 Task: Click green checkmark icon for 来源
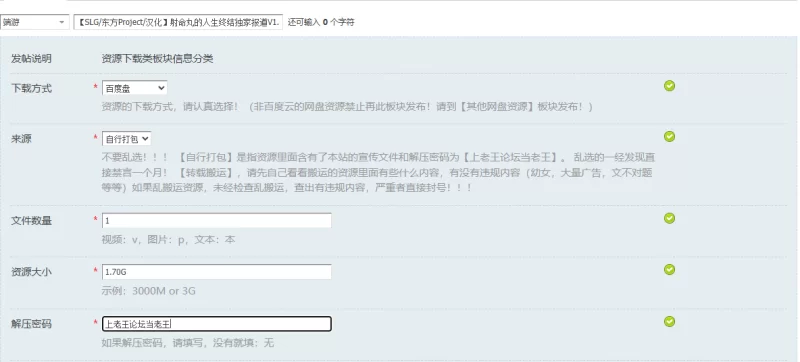pos(669,136)
